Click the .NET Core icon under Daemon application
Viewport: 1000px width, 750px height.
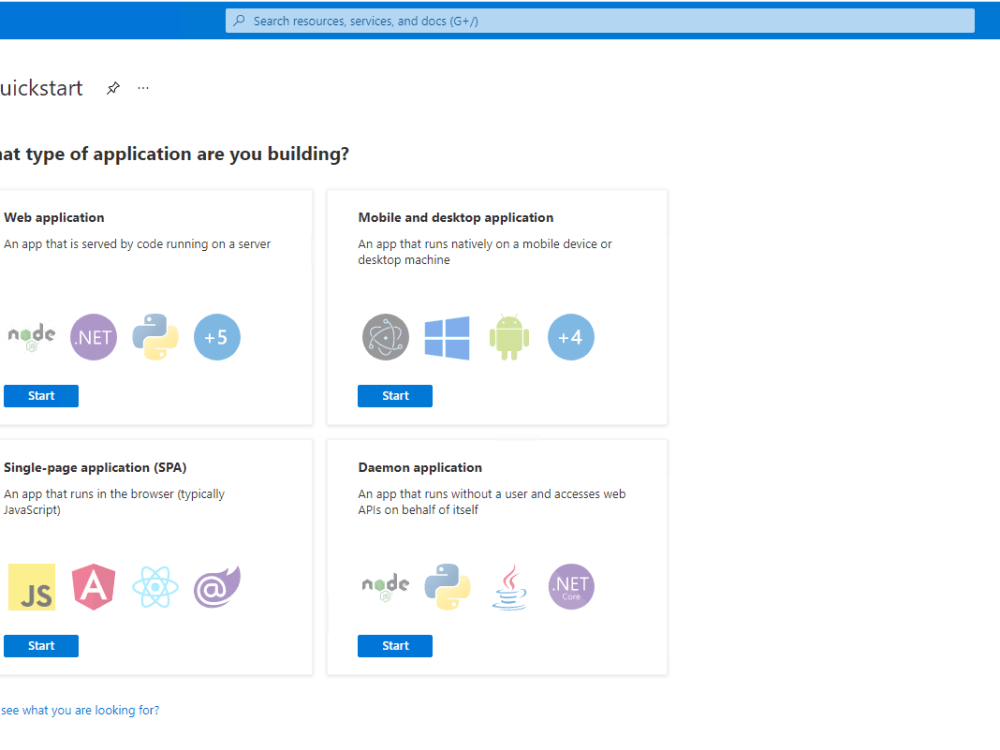point(571,587)
